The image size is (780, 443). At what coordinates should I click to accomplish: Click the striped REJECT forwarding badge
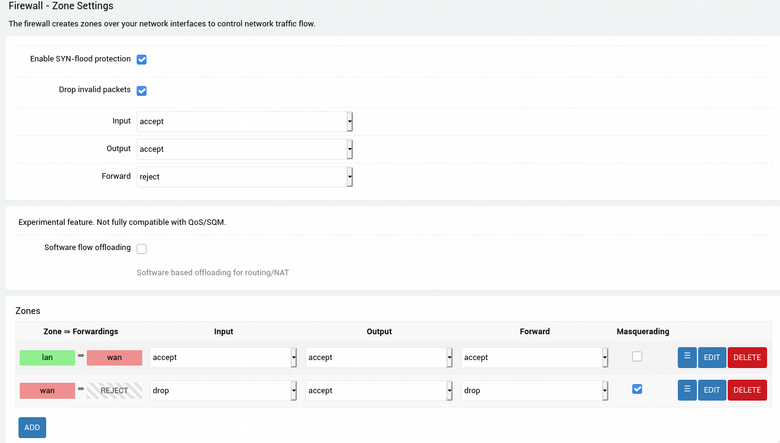[114, 391]
